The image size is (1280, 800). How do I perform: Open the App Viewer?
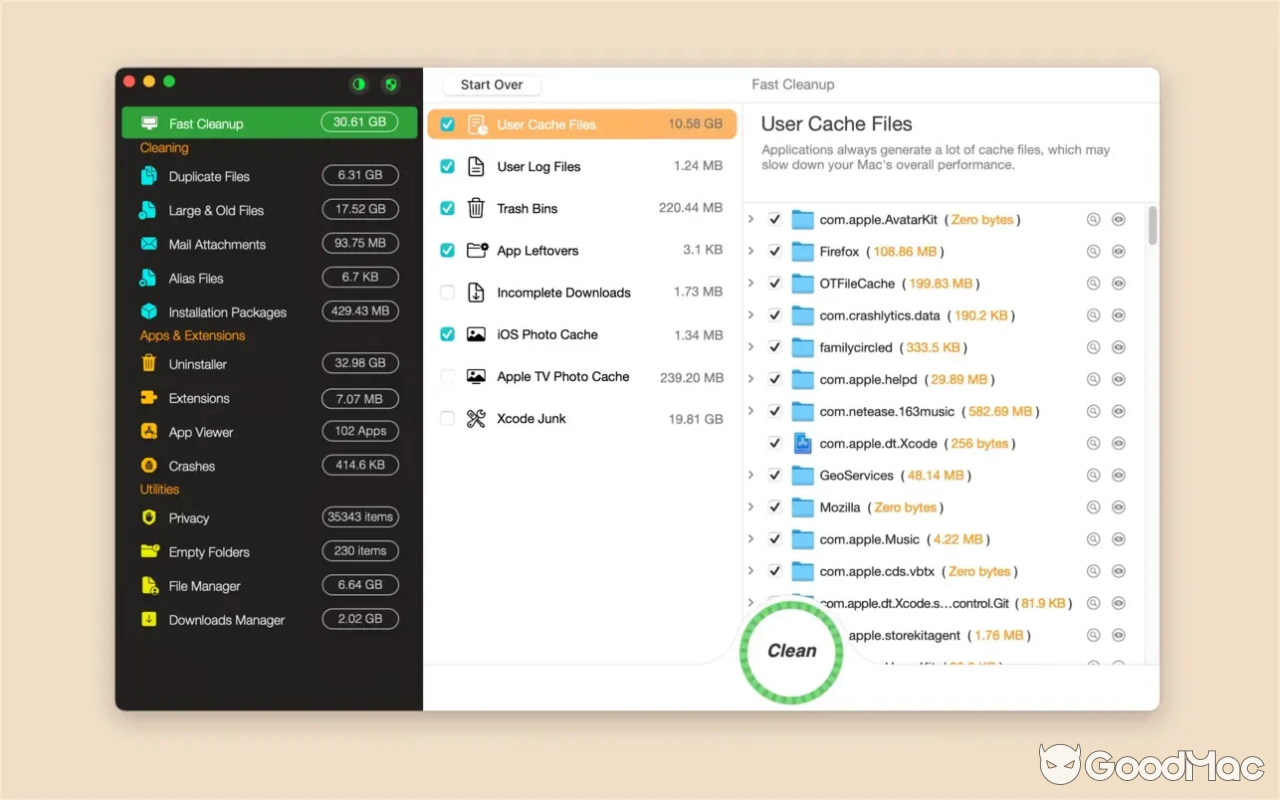(200, 432)
